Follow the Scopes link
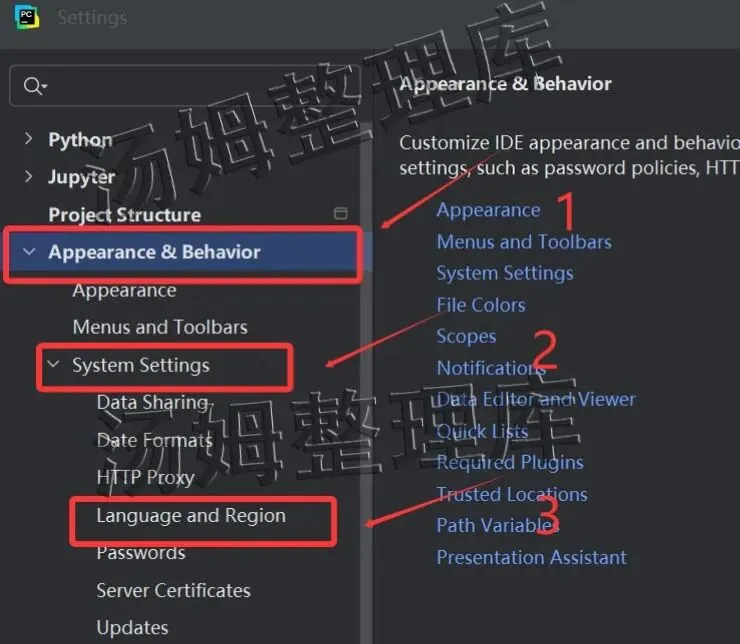This screenshot has height=644, width=740. (466, 336)
